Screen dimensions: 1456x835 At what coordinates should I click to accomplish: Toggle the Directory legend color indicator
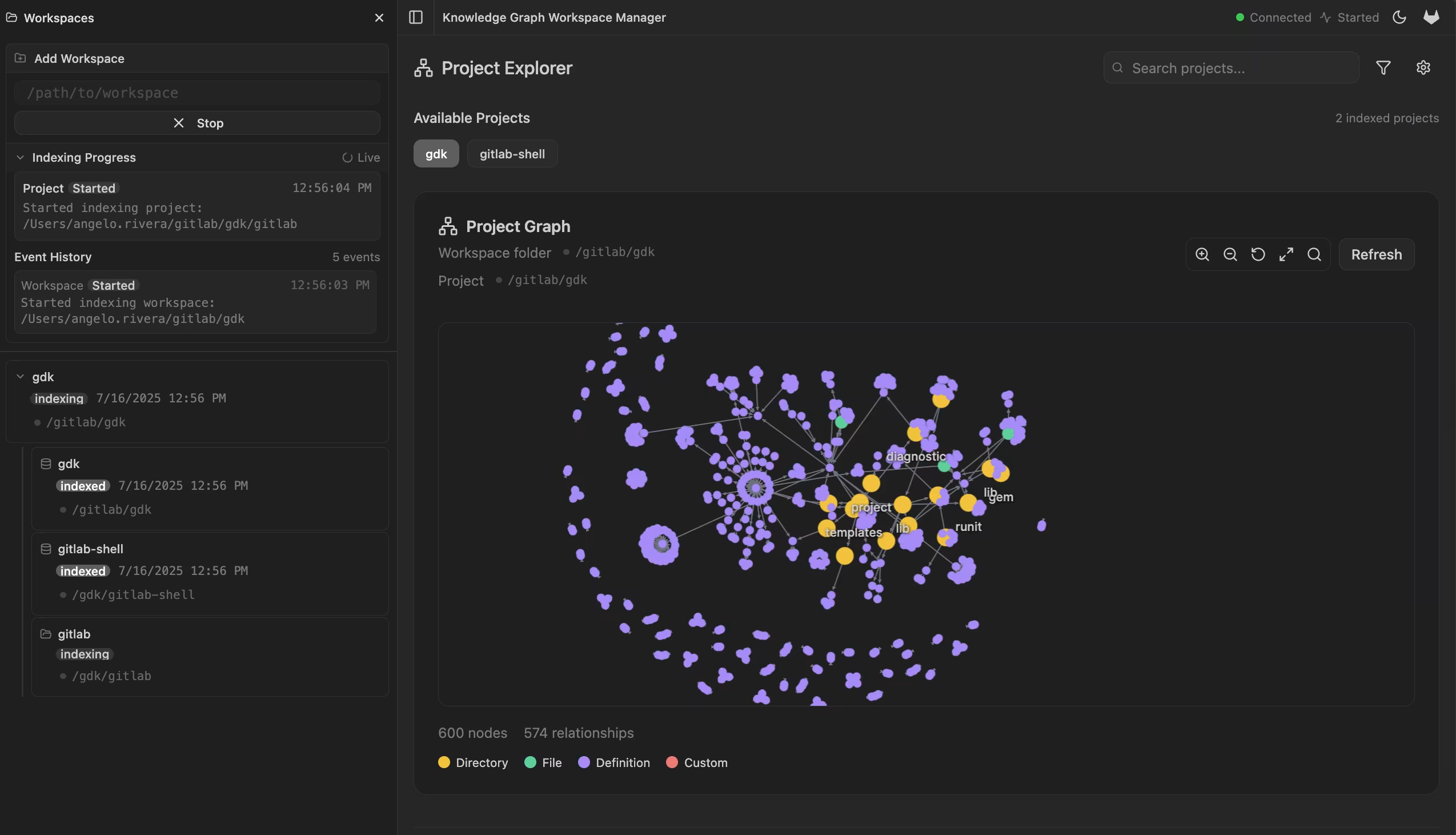[444, 762]
